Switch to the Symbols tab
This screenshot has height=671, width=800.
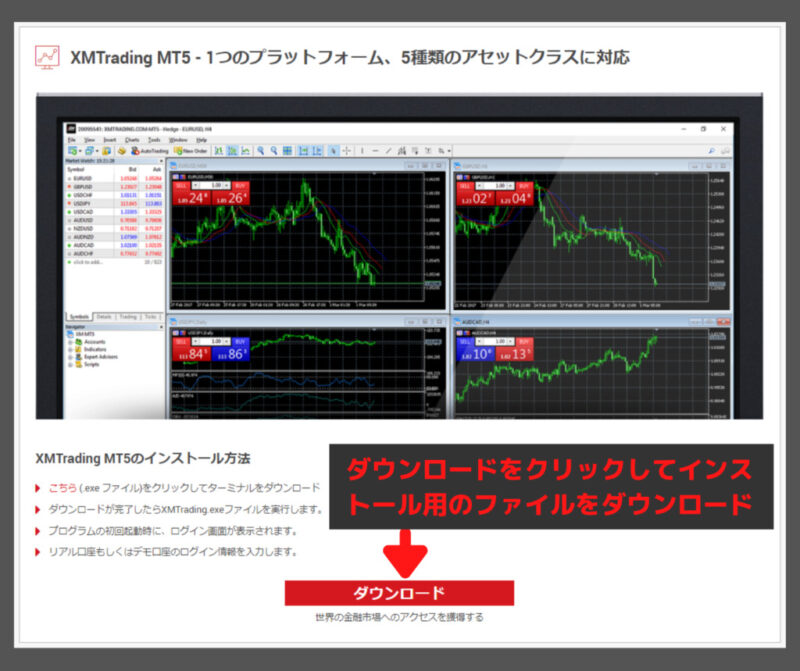pyautogui.click(x=79, y=317)
